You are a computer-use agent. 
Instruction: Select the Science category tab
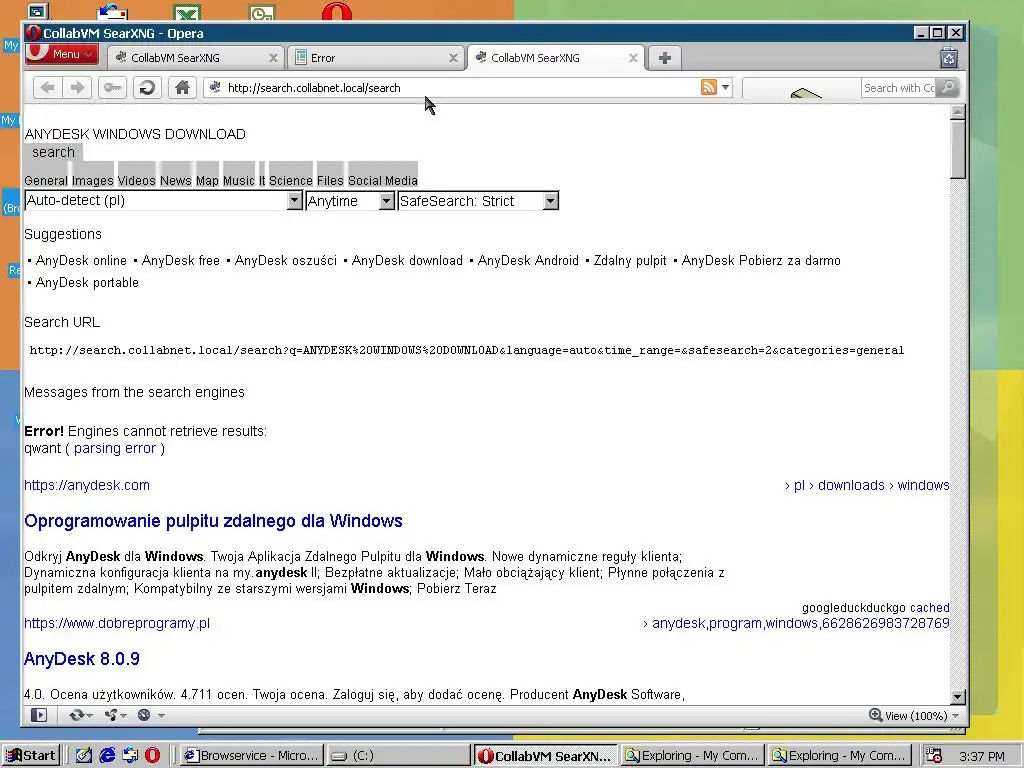[x=291, y=180]
